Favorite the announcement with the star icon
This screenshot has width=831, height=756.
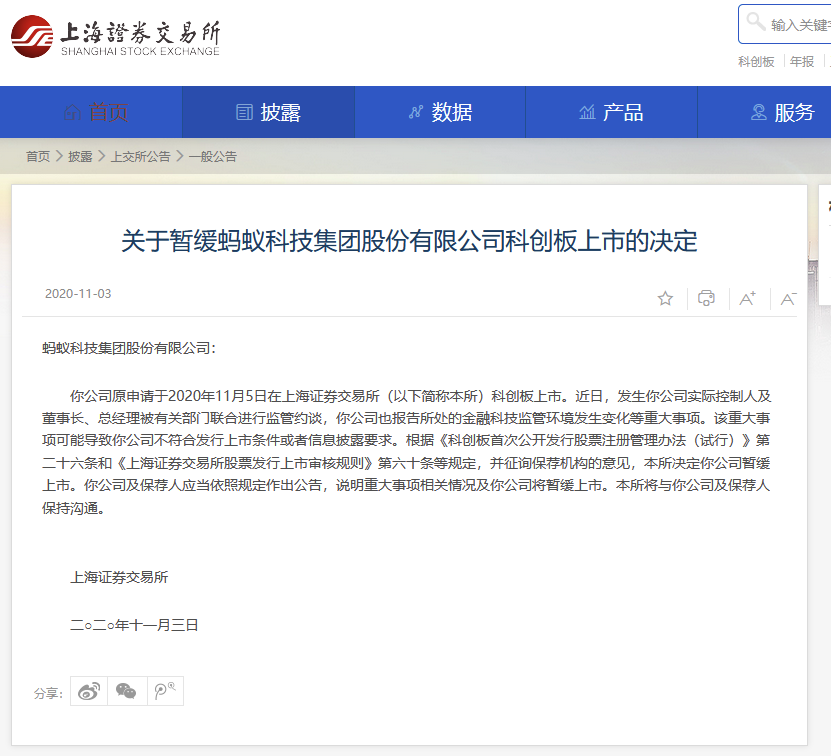point(665,298)
